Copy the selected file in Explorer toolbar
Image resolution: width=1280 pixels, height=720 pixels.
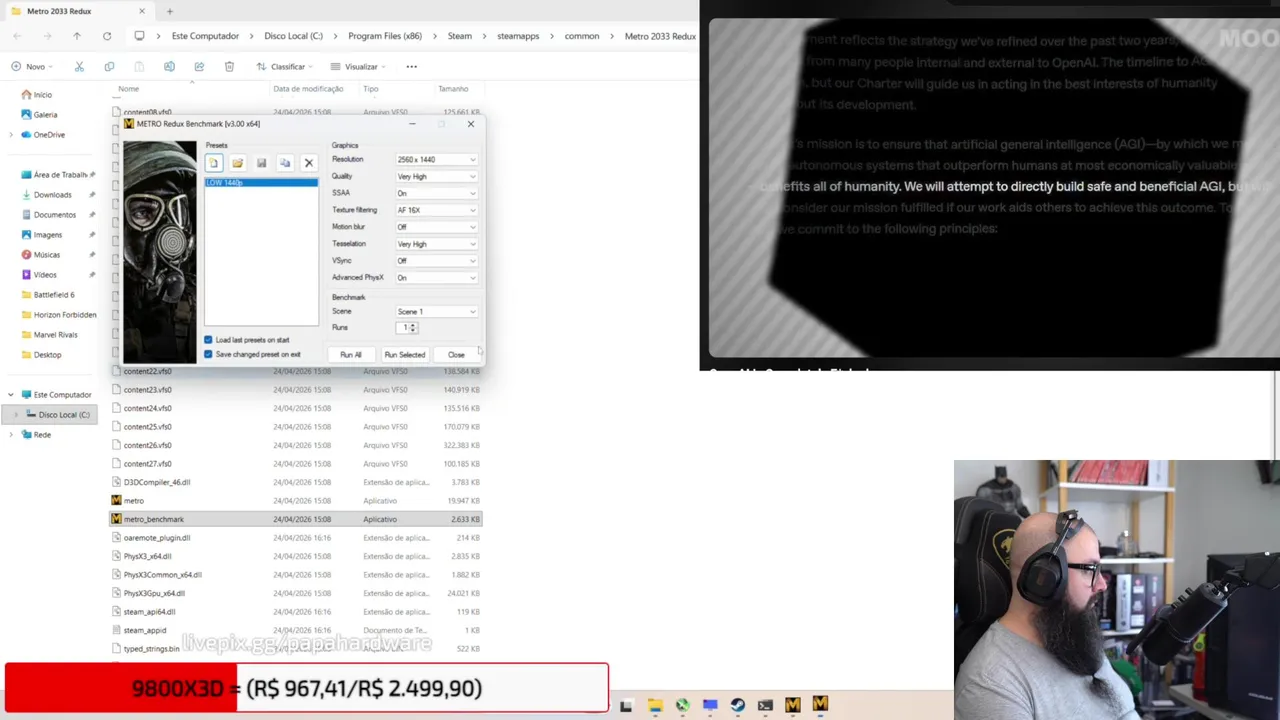pos(109,67)
